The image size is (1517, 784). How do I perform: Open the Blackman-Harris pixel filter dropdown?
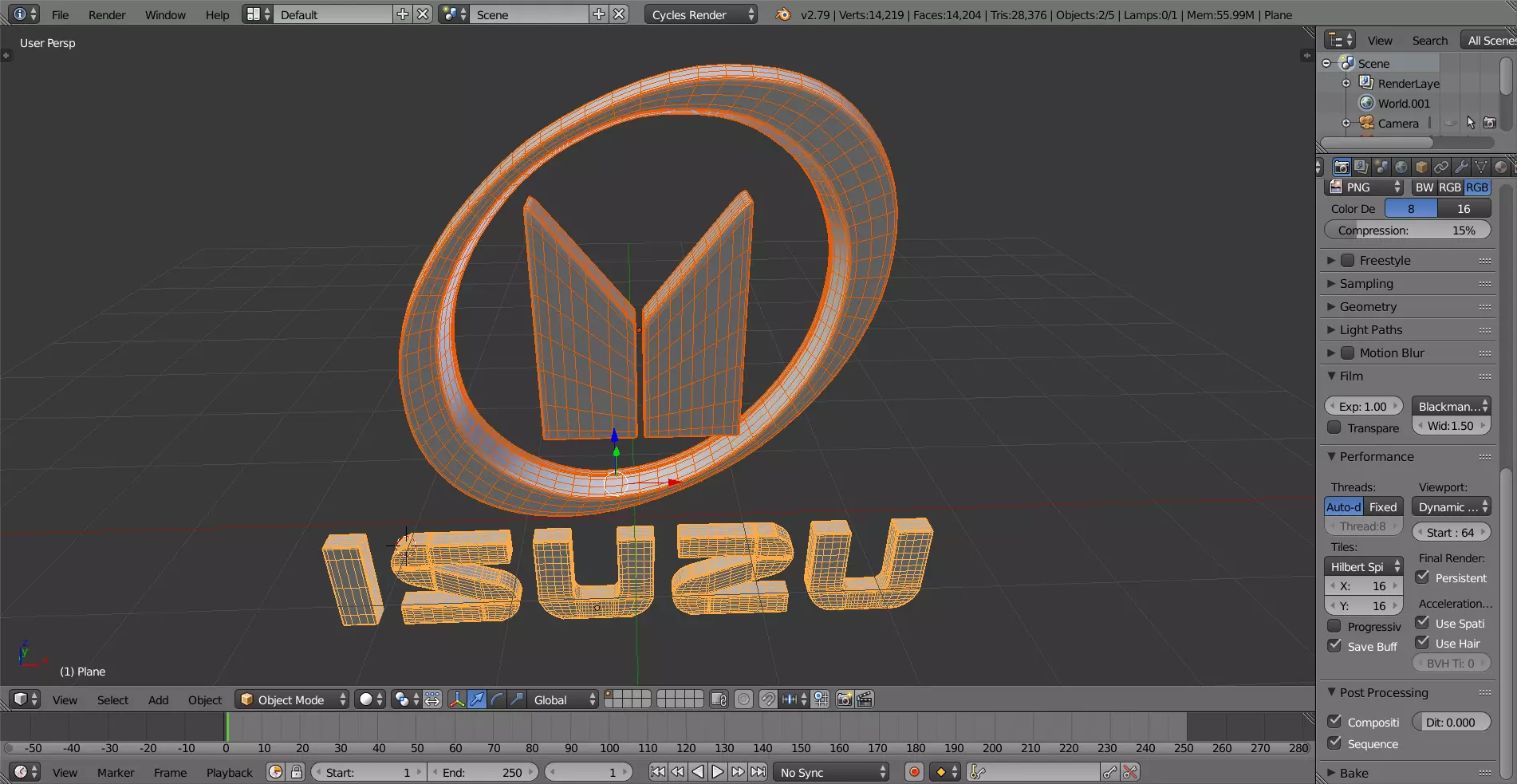(1451, 406)
